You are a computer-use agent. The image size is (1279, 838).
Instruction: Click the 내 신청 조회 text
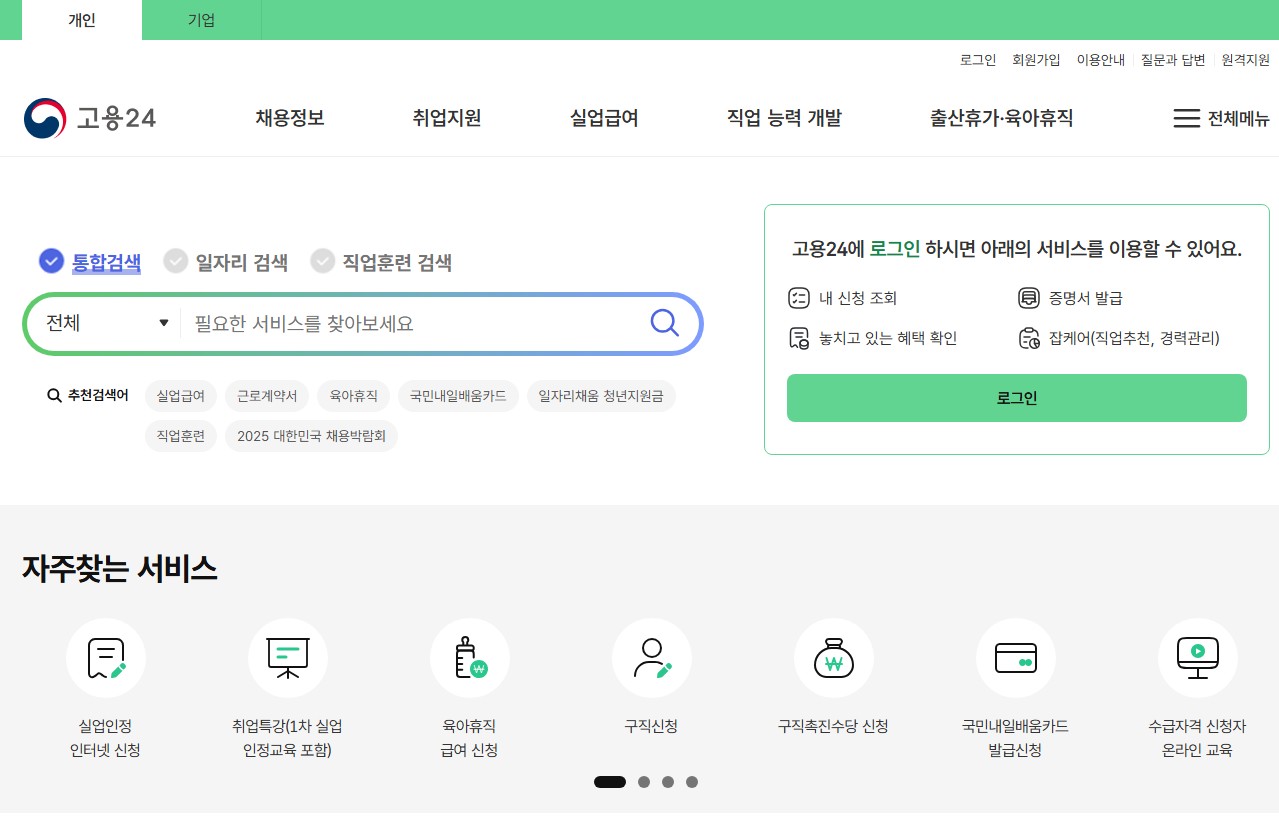pyautogui.click(x=858, y=298)
